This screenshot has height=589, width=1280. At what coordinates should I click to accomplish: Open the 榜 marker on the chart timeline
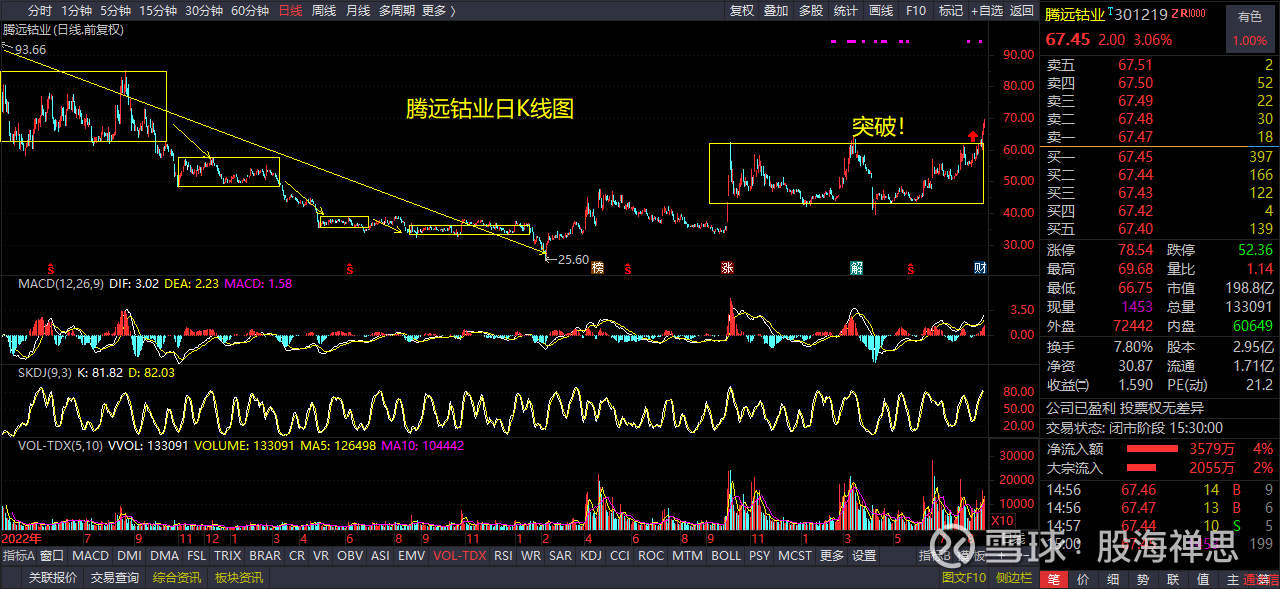598,267
